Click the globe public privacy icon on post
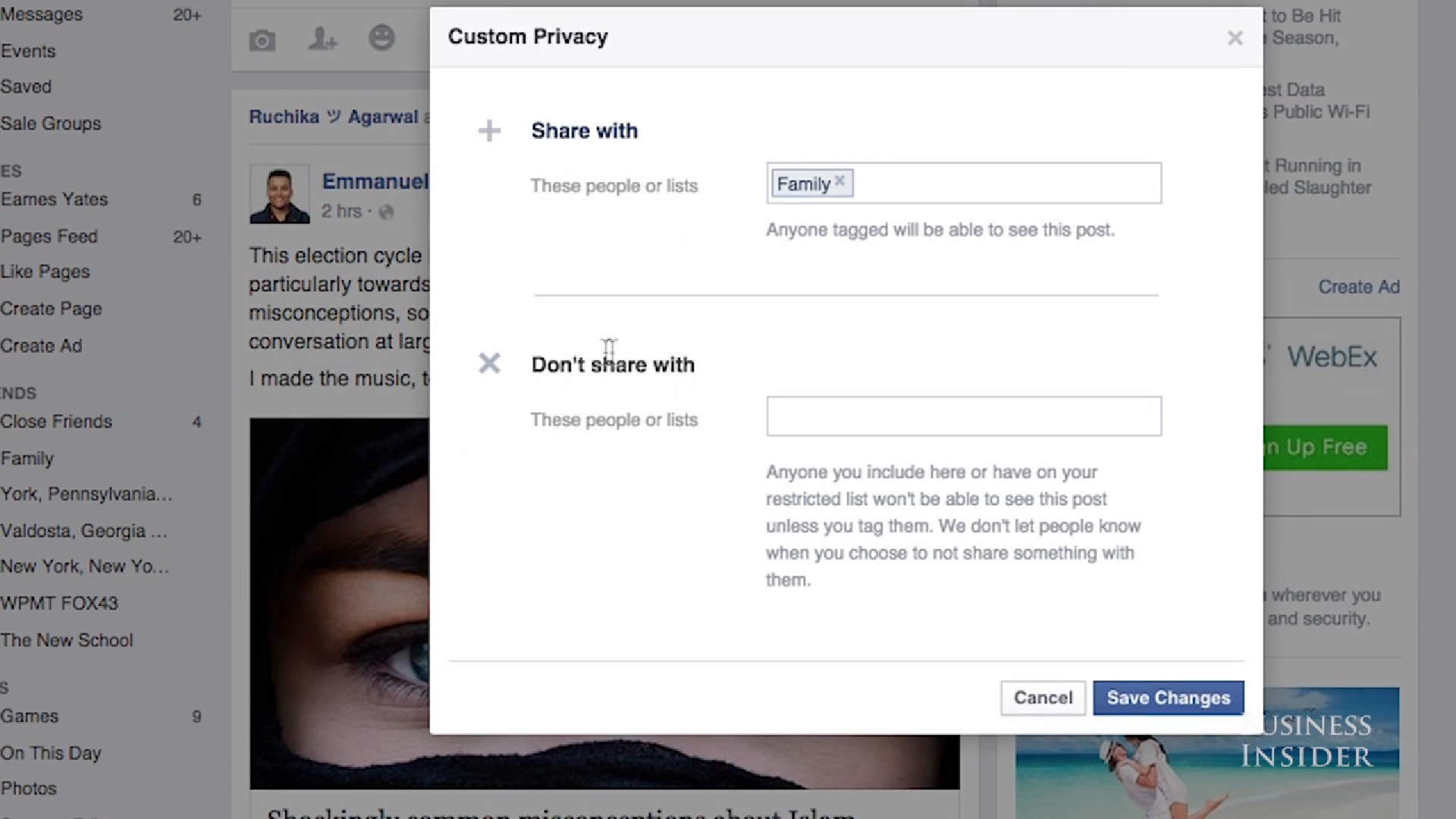1456x819 pixels. point(387,212)
